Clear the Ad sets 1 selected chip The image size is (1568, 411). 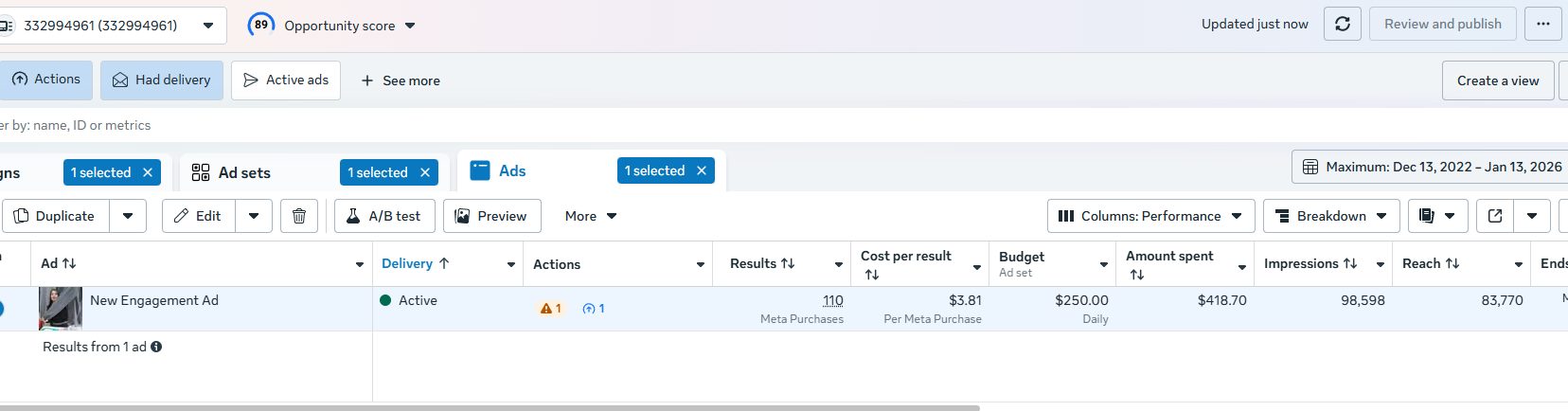(x=425, y=172)
